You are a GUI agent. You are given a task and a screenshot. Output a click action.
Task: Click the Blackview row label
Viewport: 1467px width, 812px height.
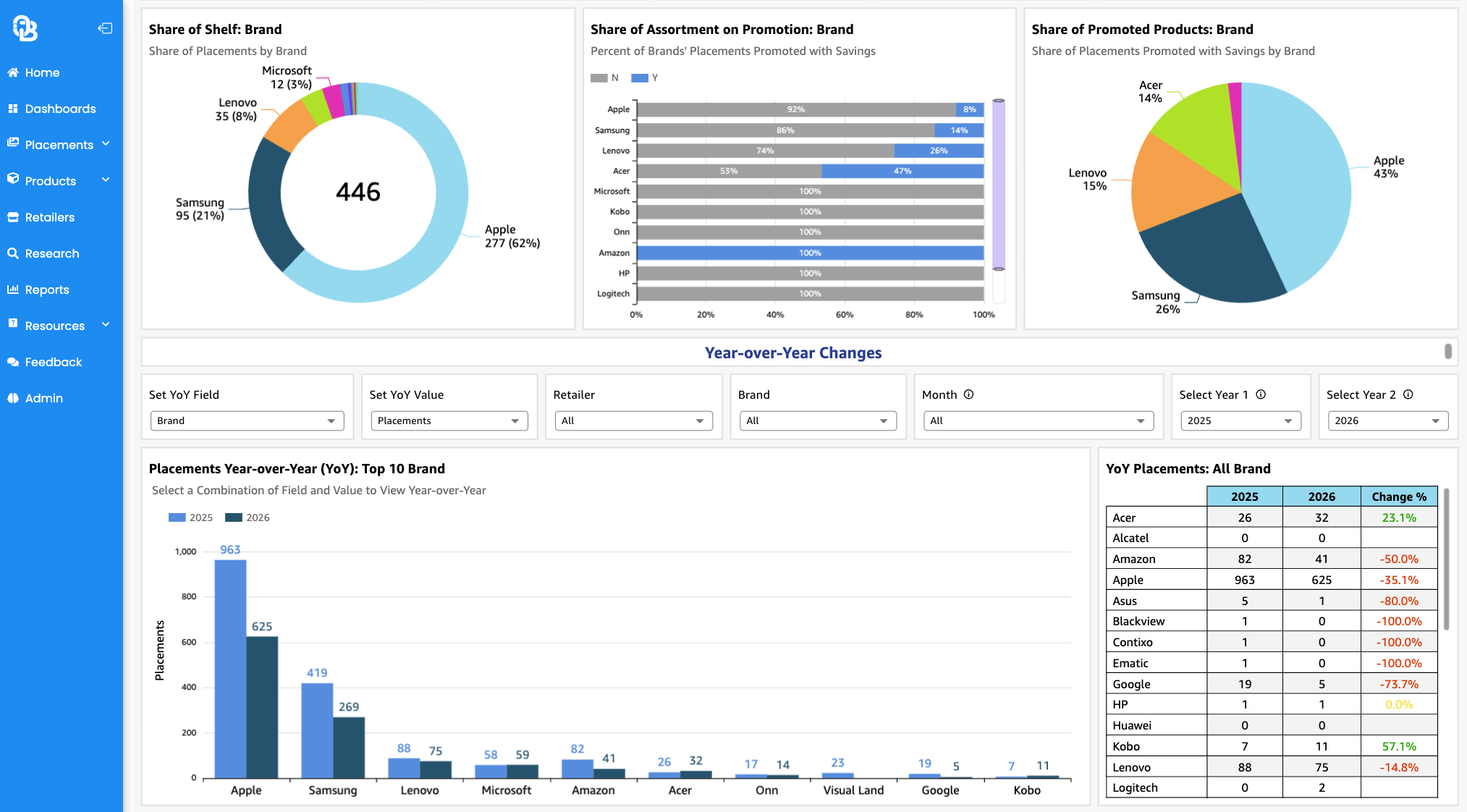[x=1138, y=621]
